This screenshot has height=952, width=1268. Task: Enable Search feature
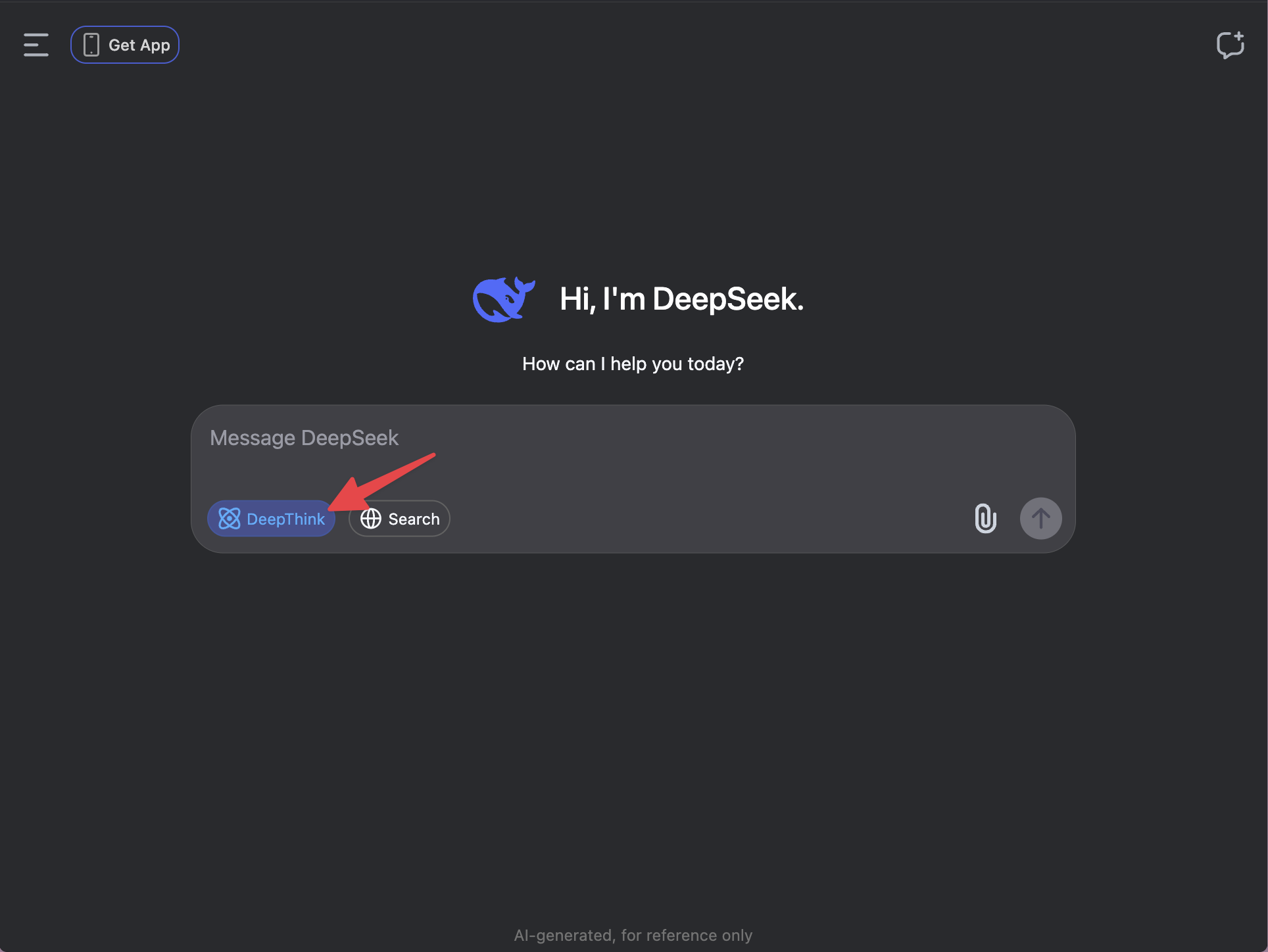pos(399,518)
